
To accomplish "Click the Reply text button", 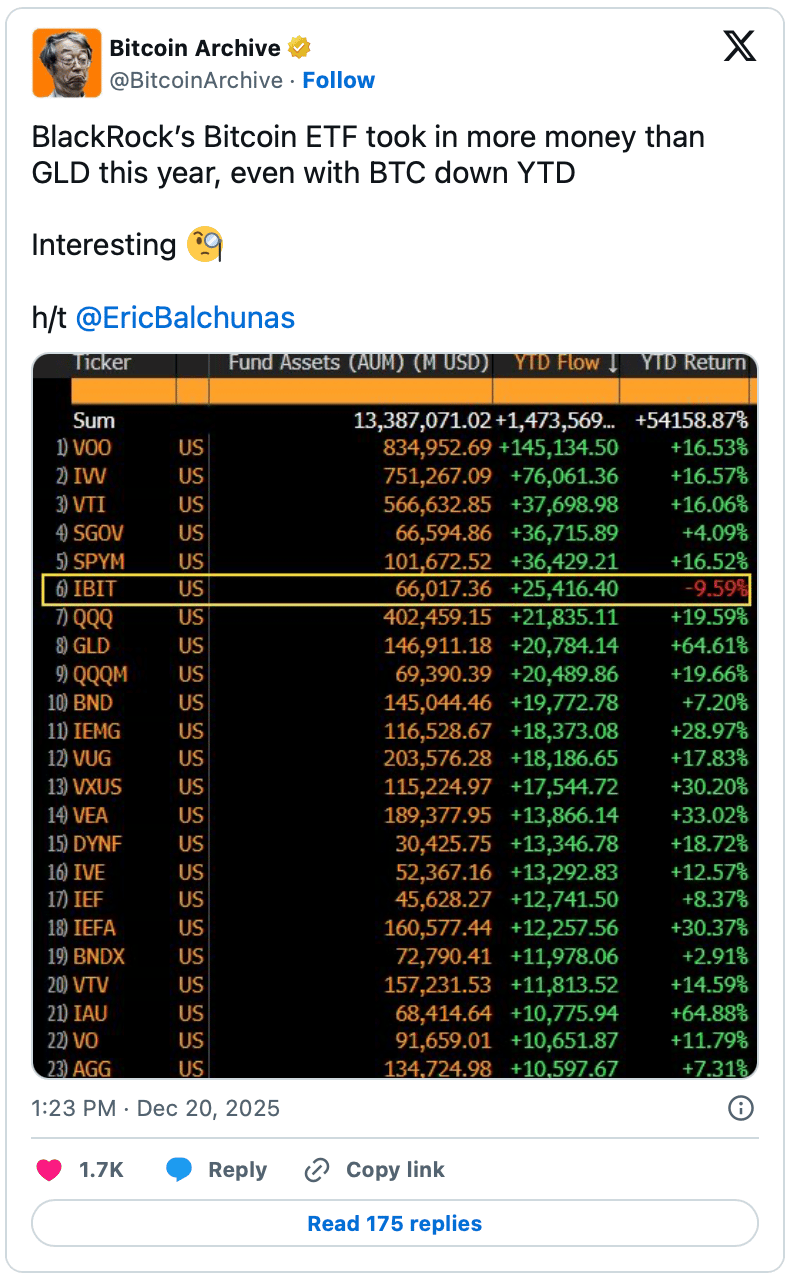I will [x=237, y=1170].
